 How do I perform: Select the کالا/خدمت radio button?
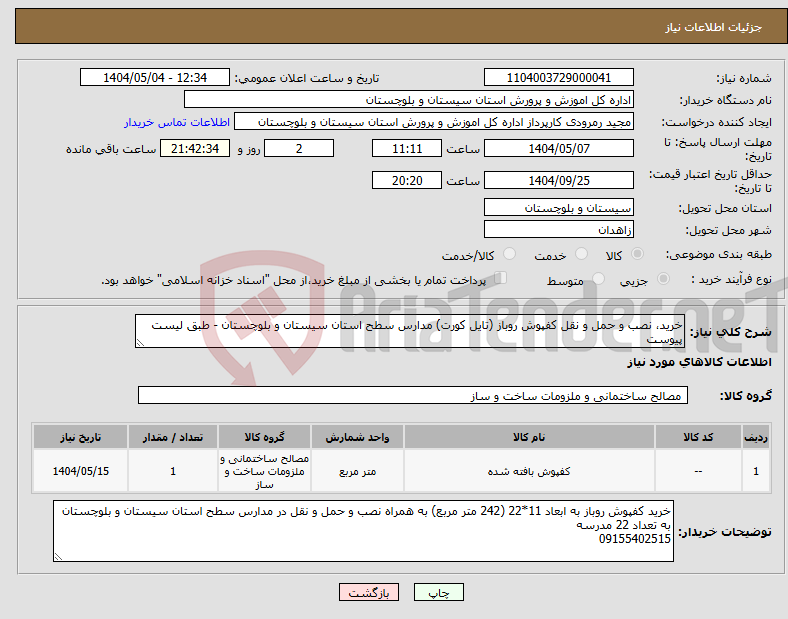(510, 254)
